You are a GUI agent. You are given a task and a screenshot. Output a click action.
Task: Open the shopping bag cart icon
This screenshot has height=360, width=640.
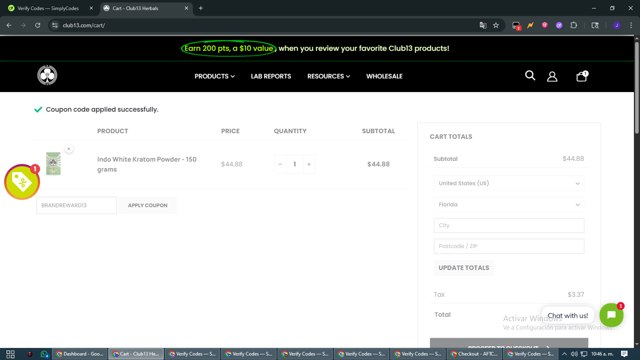tap(582, 76)
